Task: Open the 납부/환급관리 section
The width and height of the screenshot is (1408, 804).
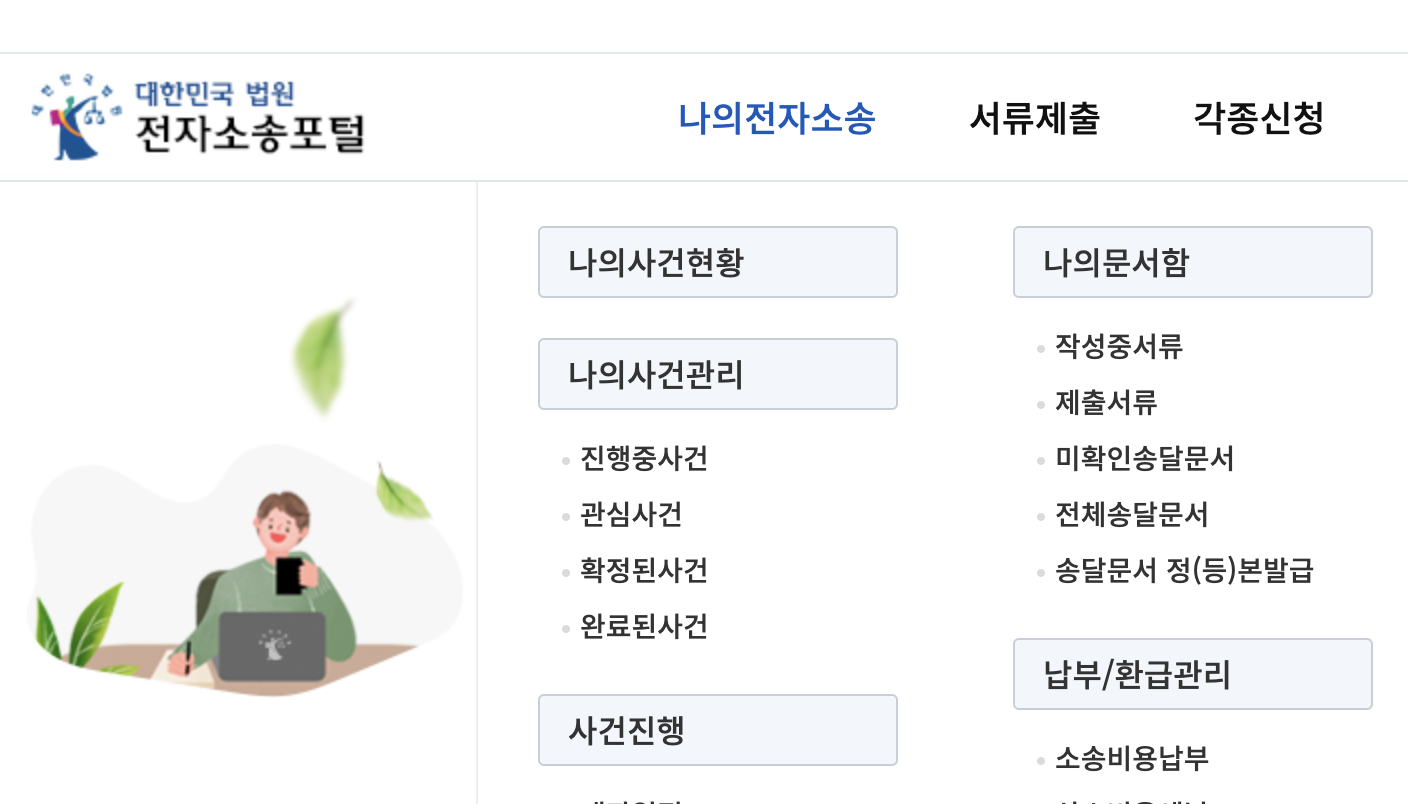Action: click(x=1193, y=673)
